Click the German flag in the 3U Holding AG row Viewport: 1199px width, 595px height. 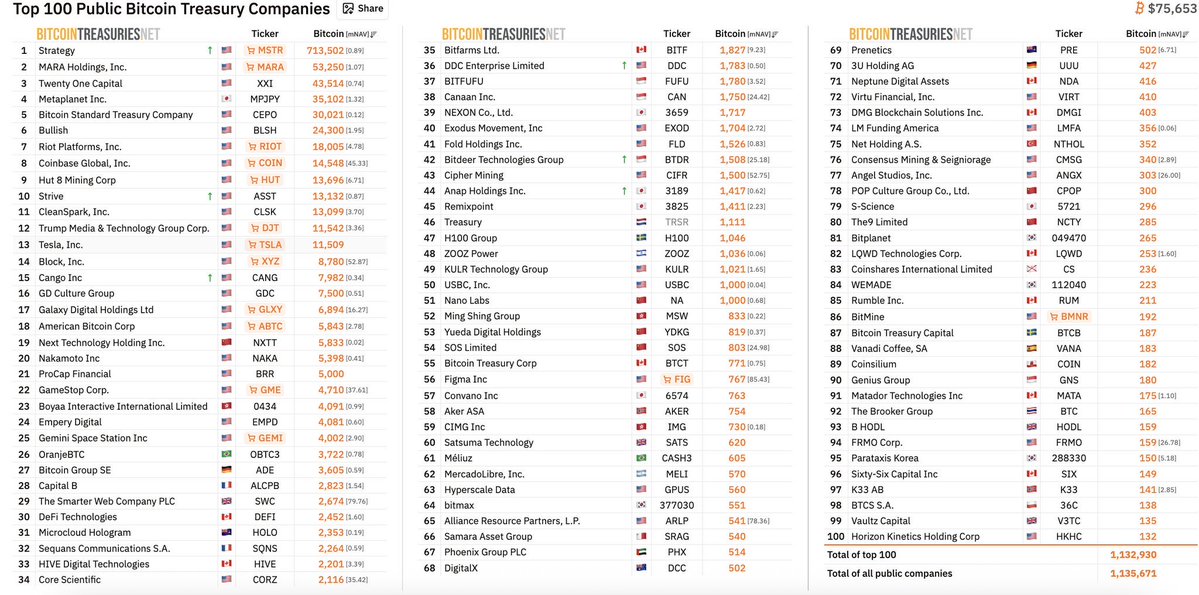click(x=1031, y=66)
